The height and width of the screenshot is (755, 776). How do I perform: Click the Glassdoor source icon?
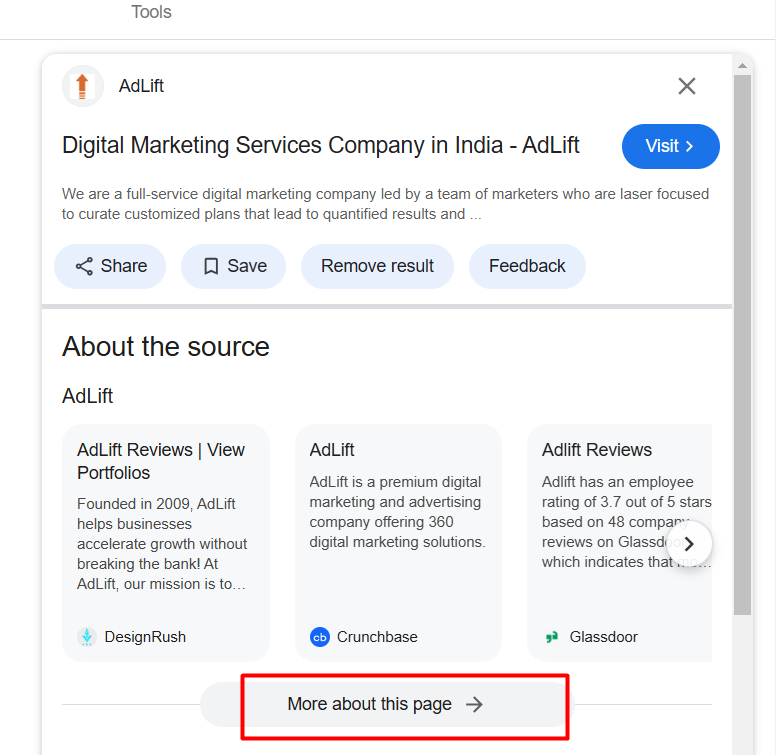552,637
